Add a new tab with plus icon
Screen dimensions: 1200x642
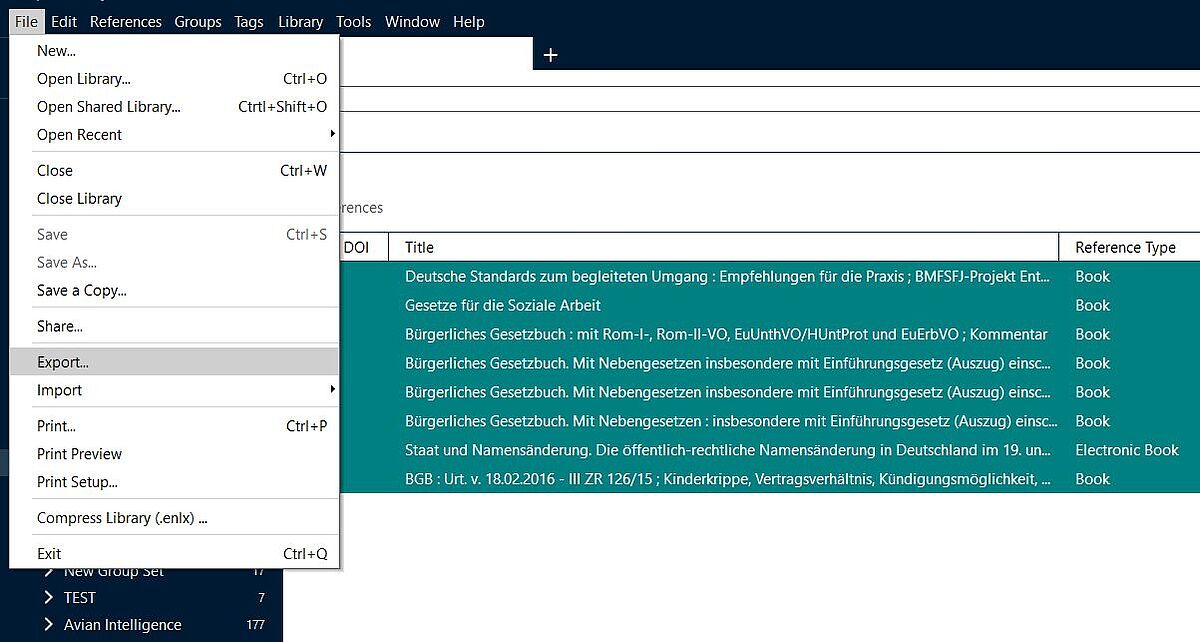(550, 55)
